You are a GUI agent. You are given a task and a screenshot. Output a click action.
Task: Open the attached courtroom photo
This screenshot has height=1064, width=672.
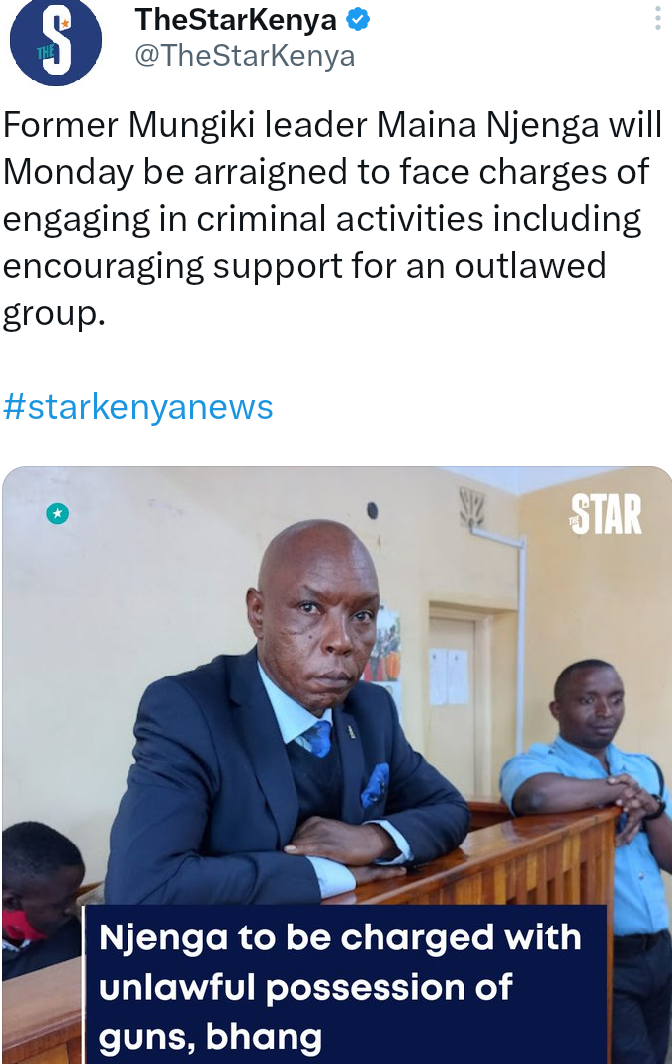pos(337,765)
